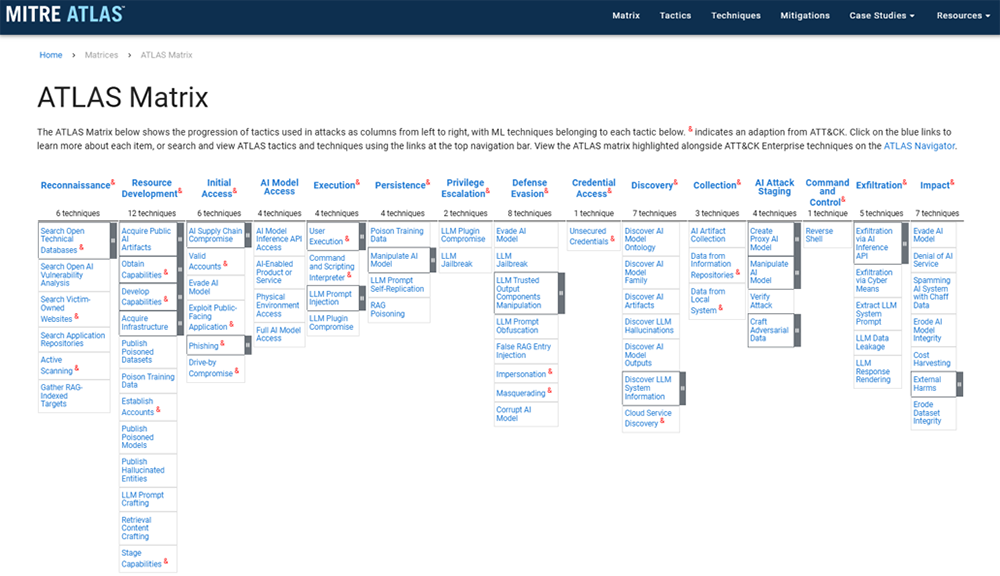Image resolution: width=1000 pixels, height=576 pixels.
Task: Go to the Tactics page
Action: point(675,15)
